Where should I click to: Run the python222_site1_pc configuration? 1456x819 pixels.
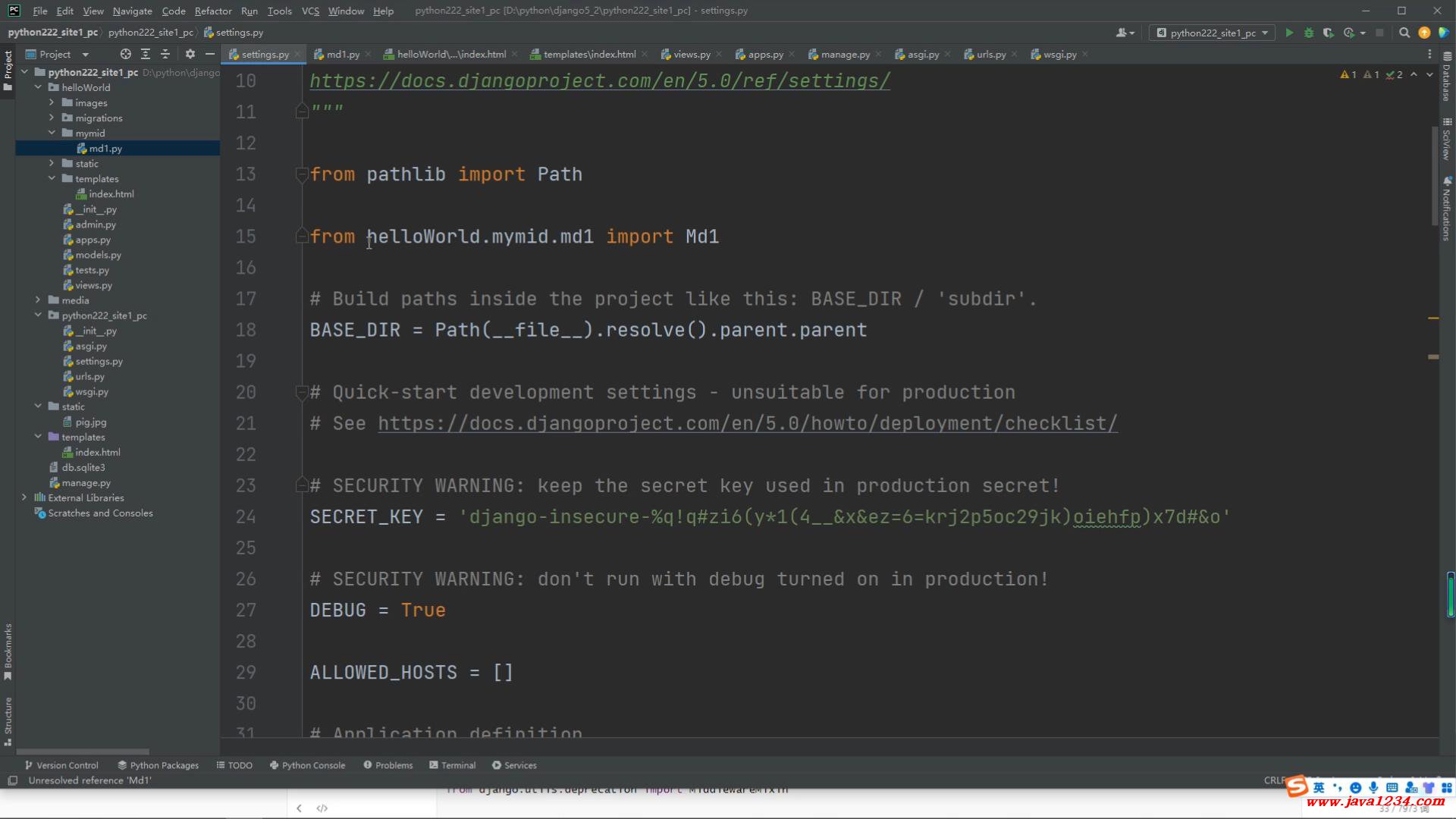(x=1289, y=33)
